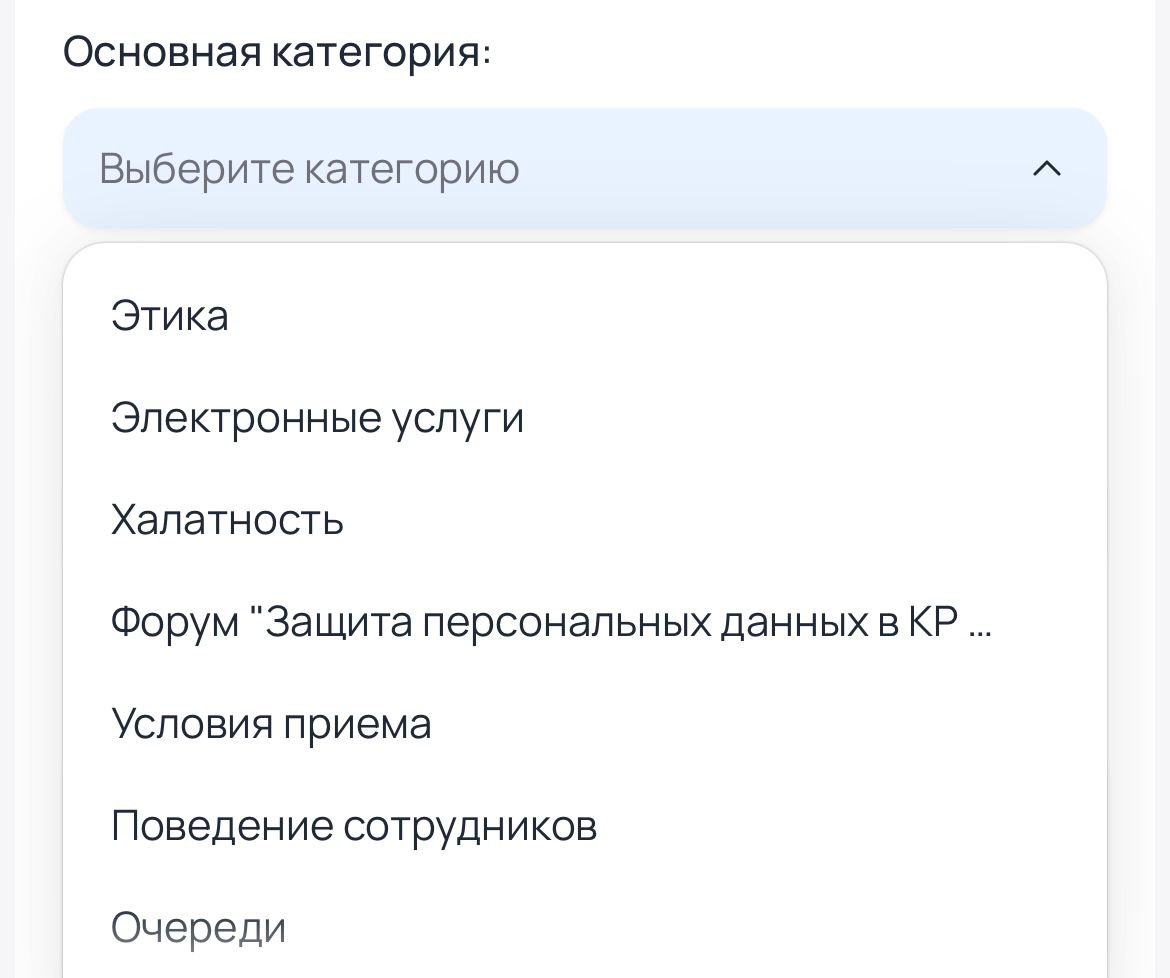Screen dimensions: 1170x978
Task: Collapse the category dropdown using the chevron arrow
Action: coord(1046,169)
